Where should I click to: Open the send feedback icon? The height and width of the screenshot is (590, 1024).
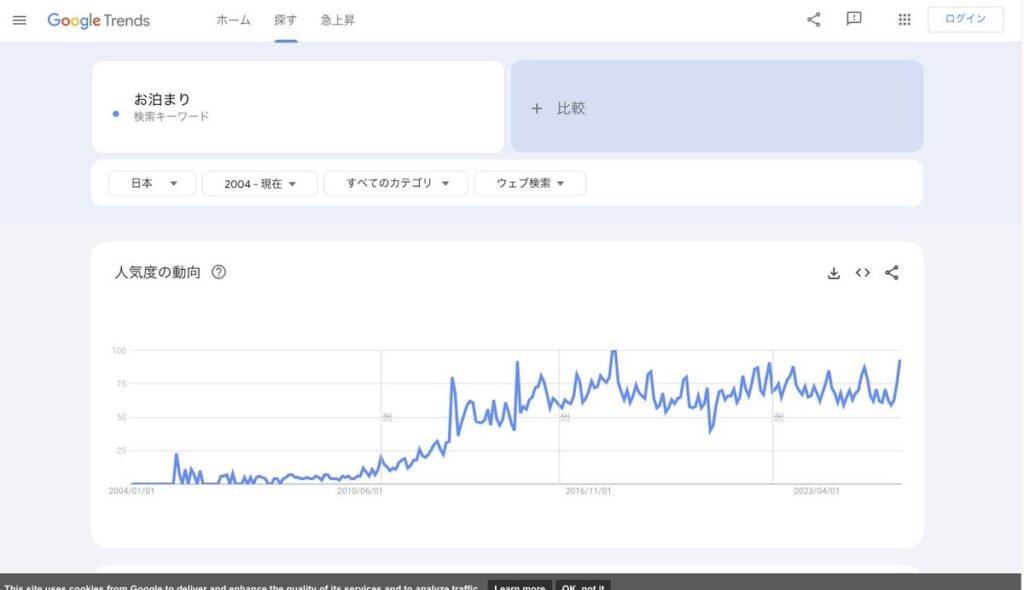854,19
